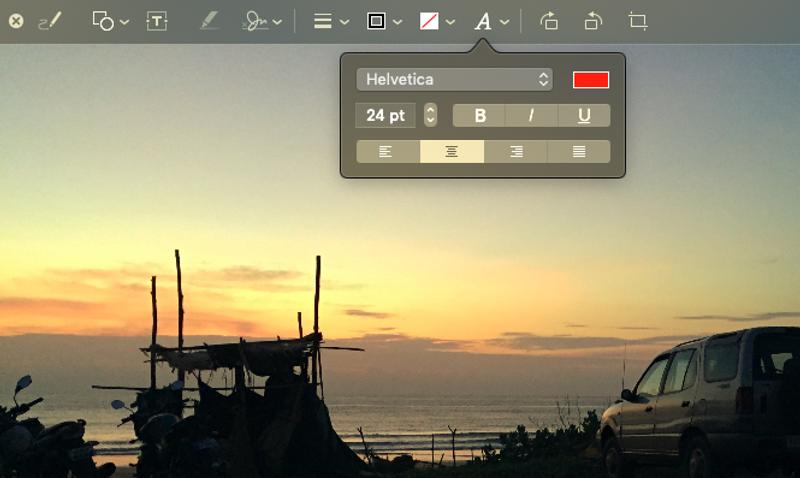Open the Shapes tool menu

tap(109, 21)
